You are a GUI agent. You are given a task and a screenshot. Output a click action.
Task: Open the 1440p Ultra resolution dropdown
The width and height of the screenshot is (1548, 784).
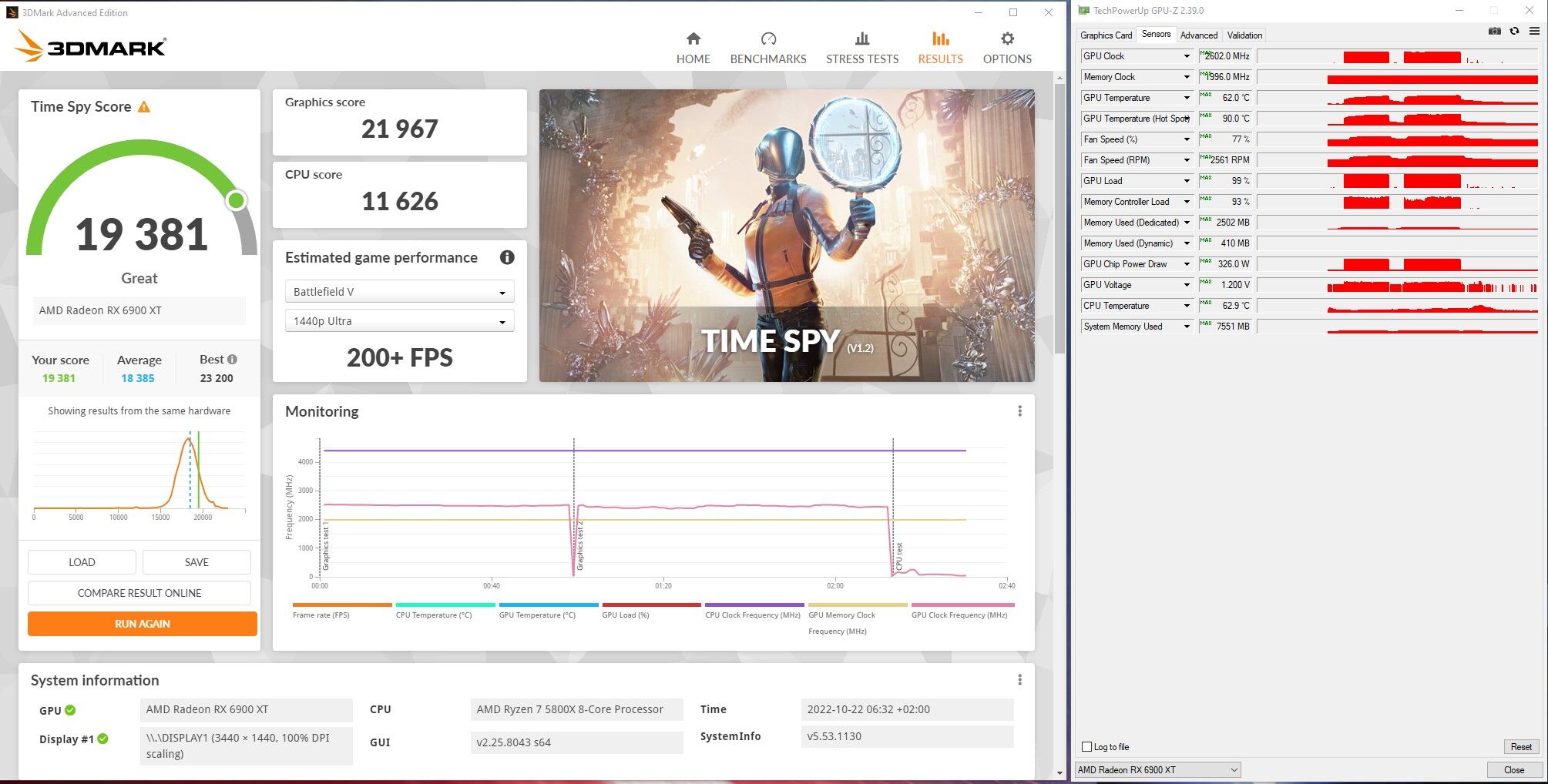[399, 321]
